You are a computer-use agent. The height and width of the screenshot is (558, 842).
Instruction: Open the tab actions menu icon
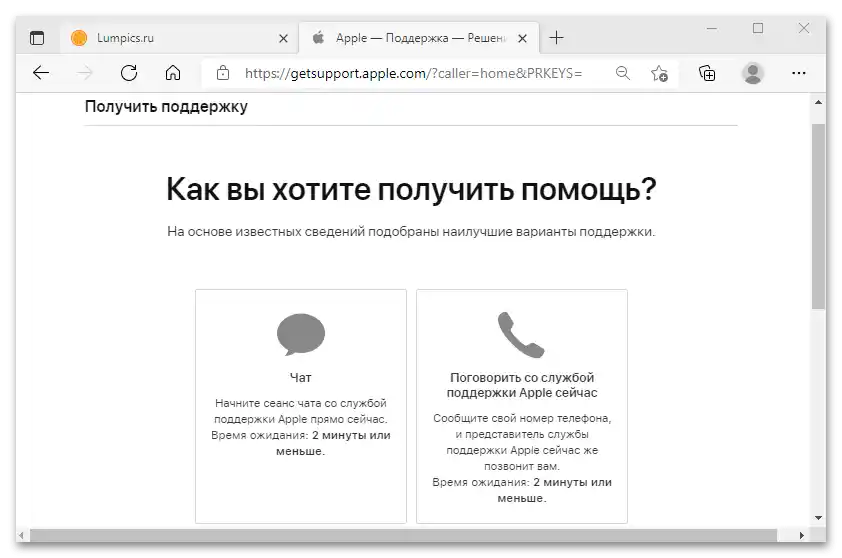(37, 38)
